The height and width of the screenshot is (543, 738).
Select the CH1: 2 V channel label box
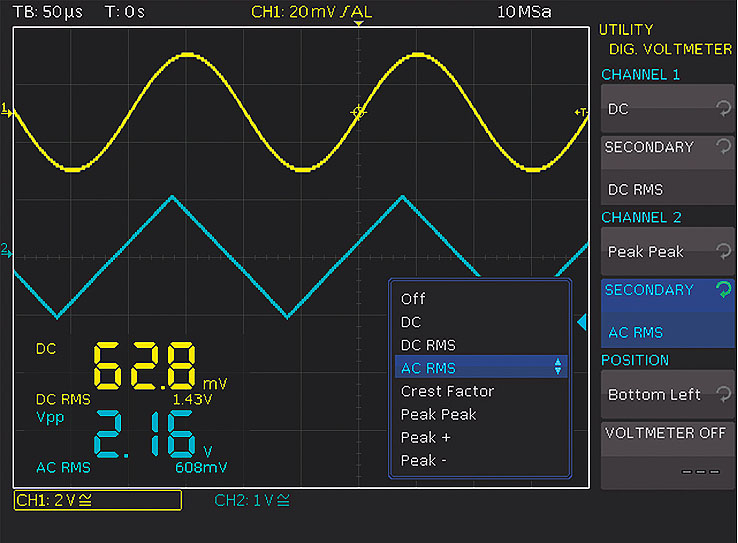tap(98, 500)
